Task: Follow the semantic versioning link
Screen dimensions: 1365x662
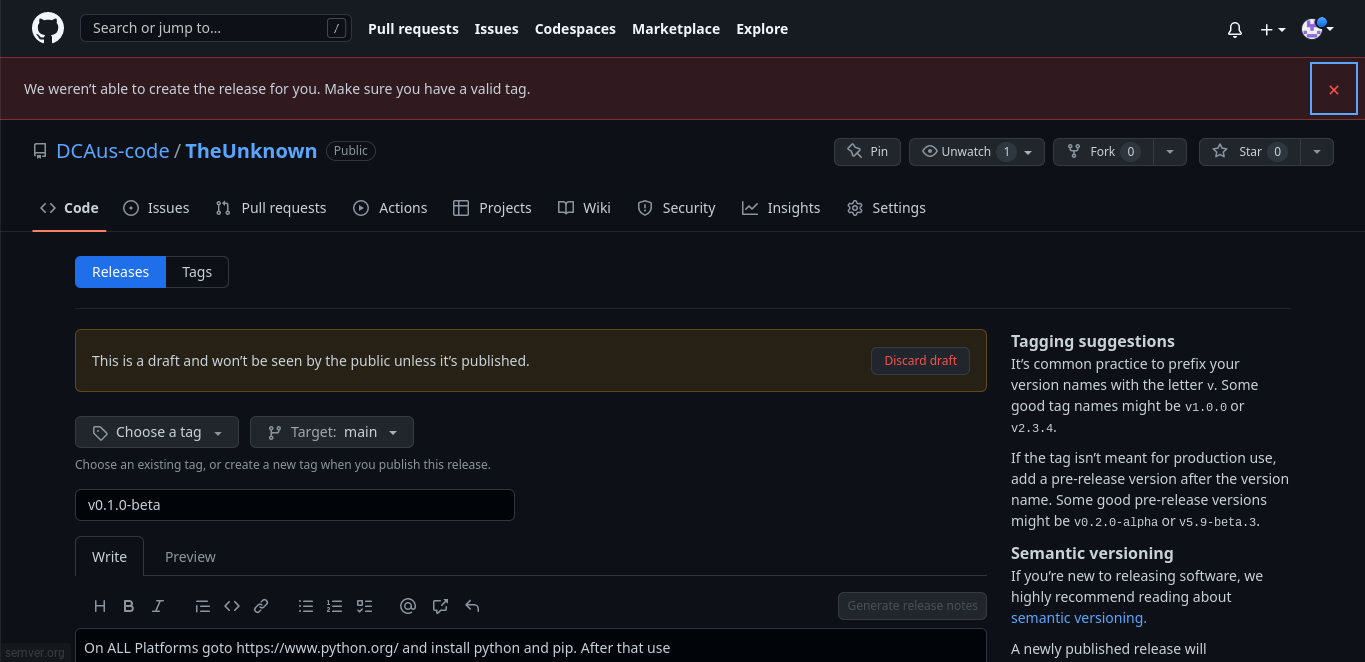Action: (x=1077, y=618)
